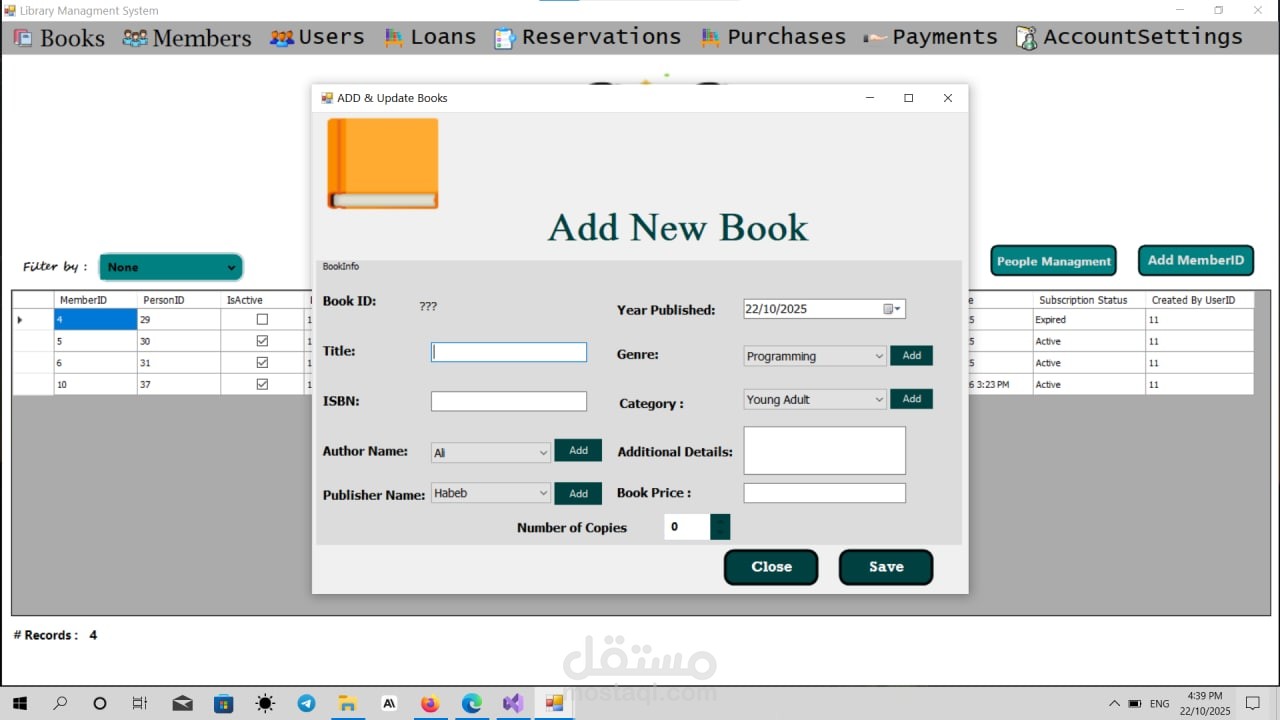Screen dimensions: 1280x720
Task: Open the Reservations menu
Action: tap(588, 38)
